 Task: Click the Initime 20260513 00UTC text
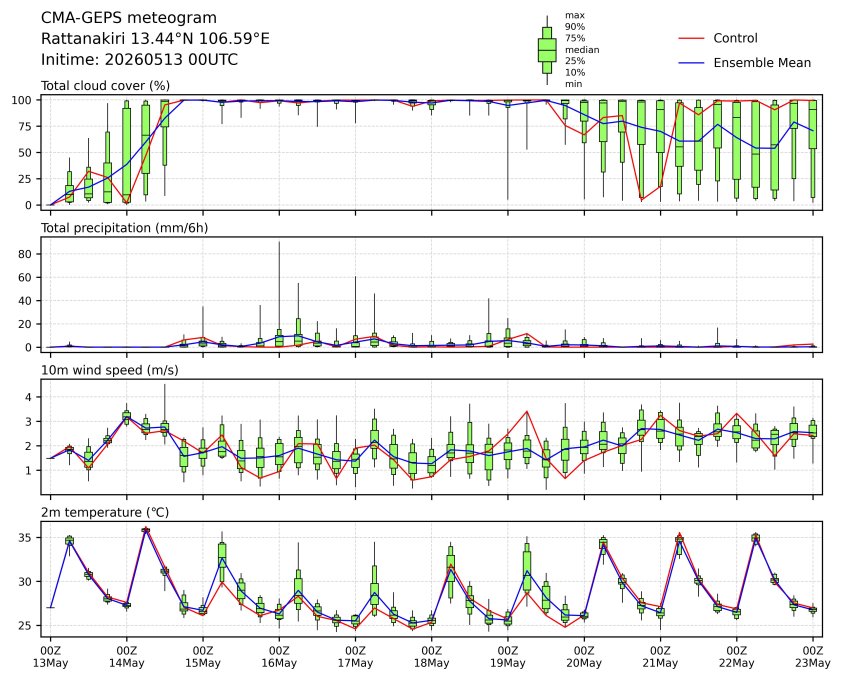(x=140, y=59)
